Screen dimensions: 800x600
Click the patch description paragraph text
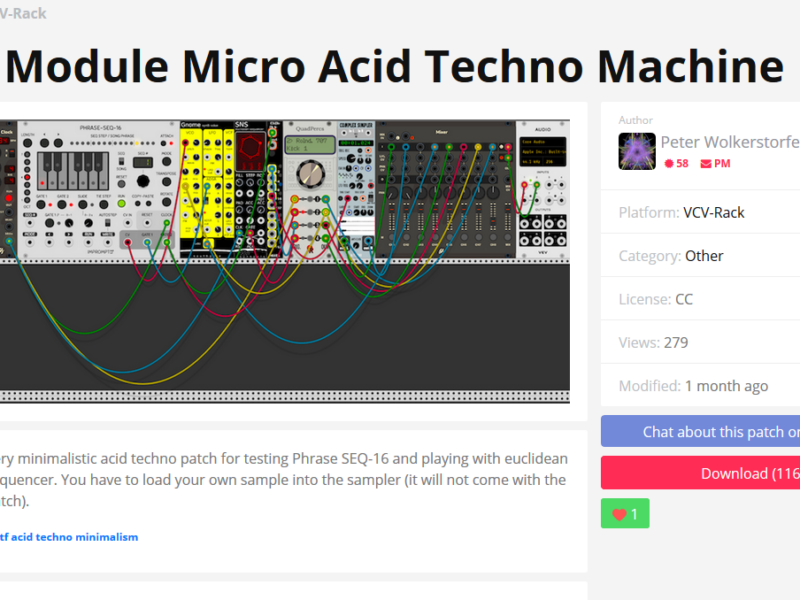[283, 480]
